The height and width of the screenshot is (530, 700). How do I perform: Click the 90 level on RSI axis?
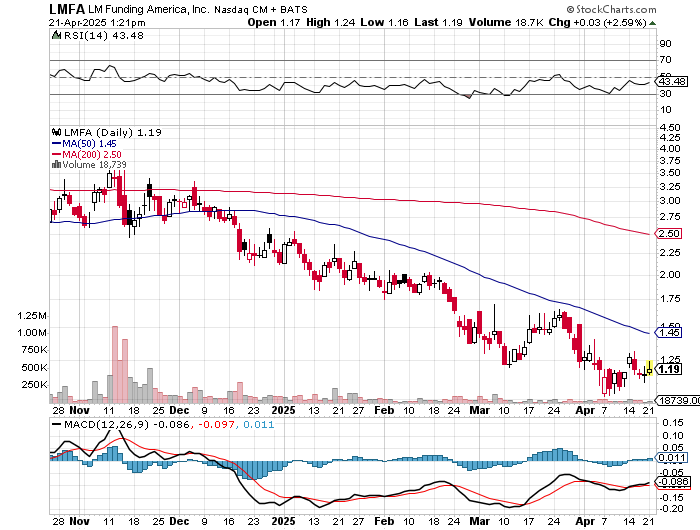point(665,43)
